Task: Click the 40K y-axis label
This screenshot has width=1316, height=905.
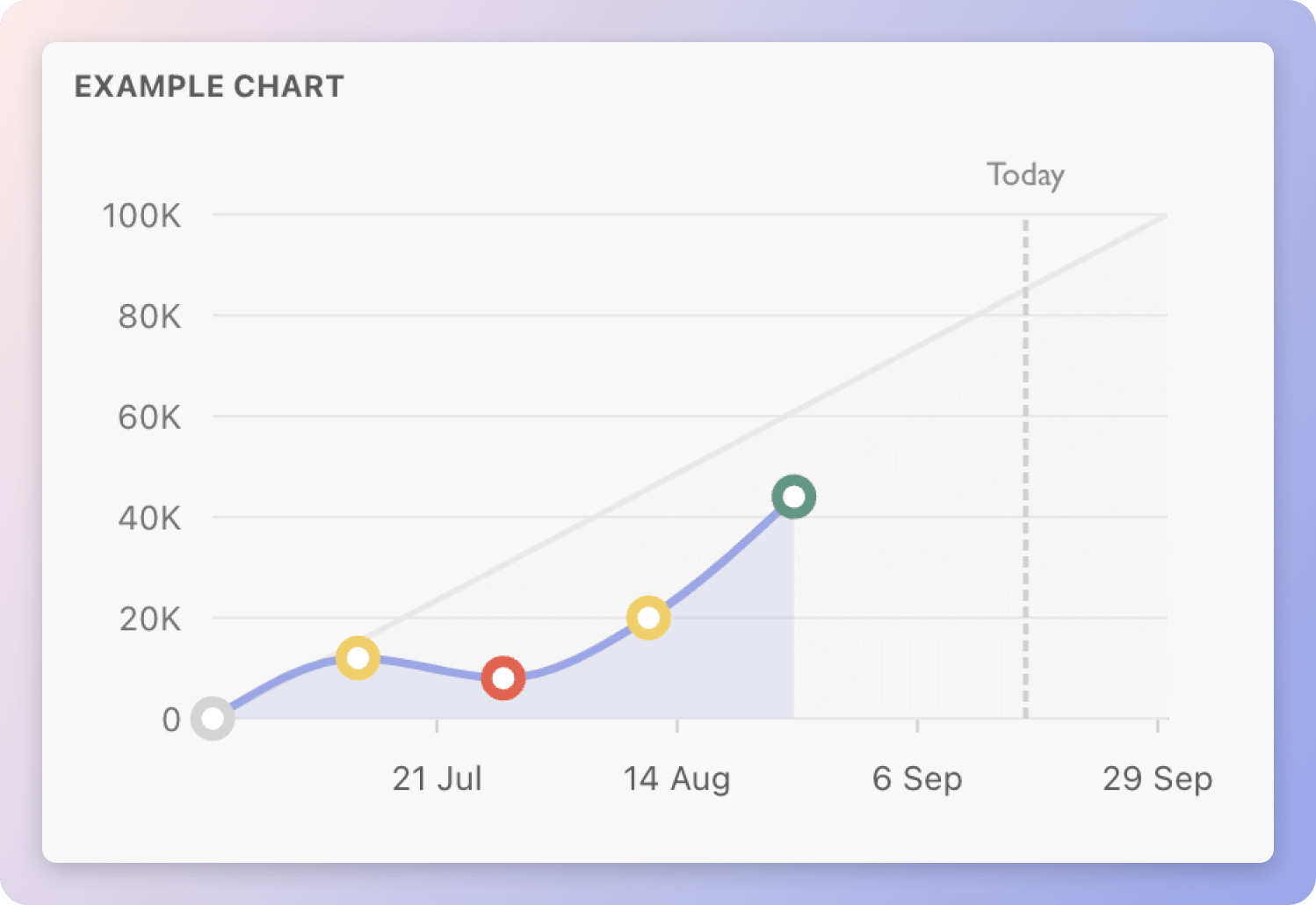Action: 149,518
